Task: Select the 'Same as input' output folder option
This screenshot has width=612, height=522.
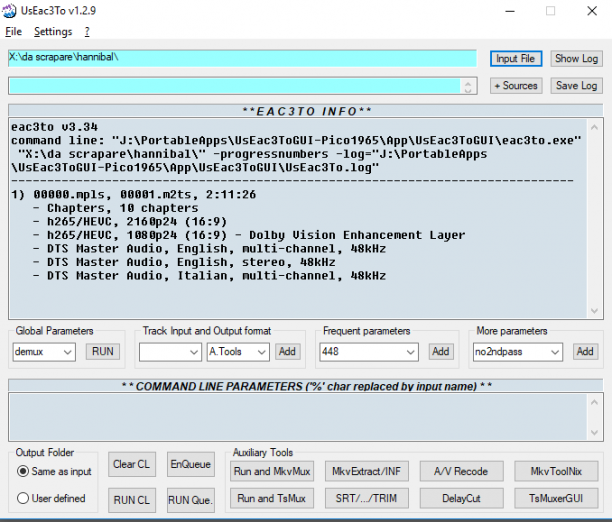Action: [54, 472]
